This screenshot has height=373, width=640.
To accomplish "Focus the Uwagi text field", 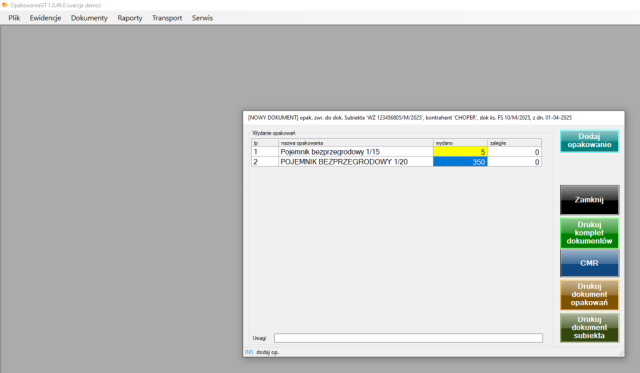I will (x=408, y=338).
